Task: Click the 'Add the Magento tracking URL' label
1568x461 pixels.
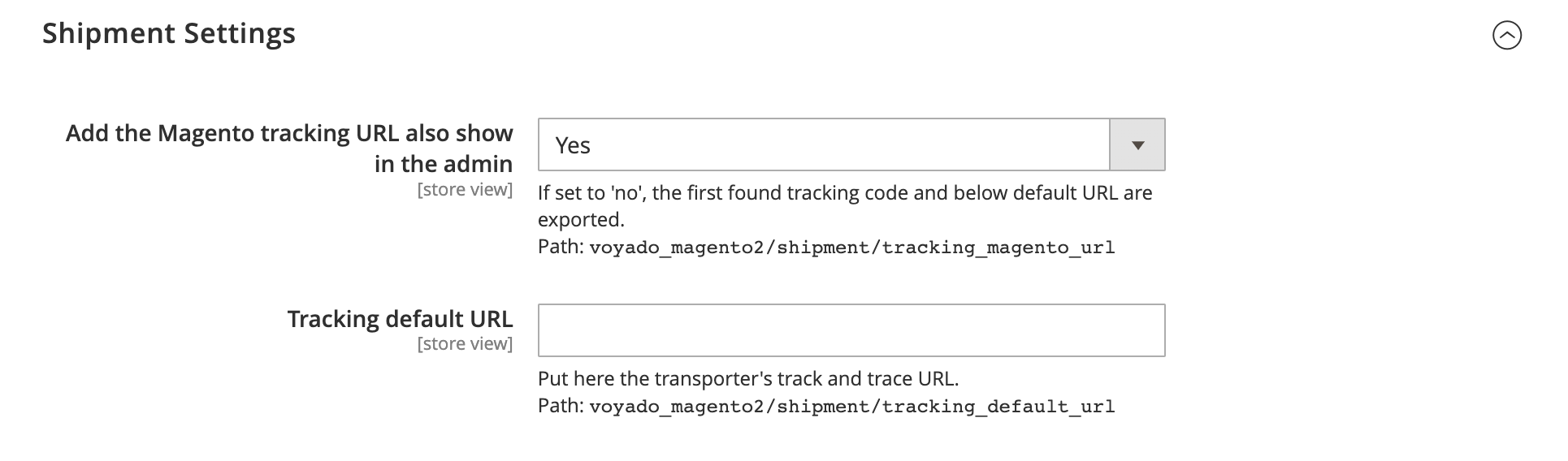Action: (x=289, y=133)
